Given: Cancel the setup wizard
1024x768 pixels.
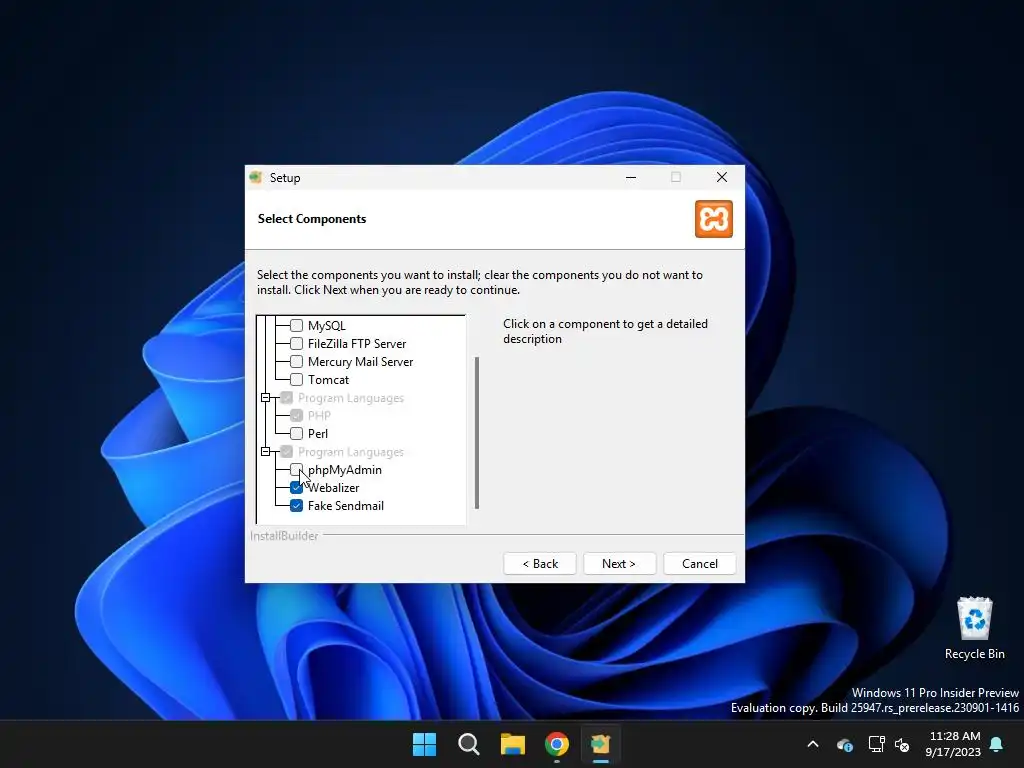Looking at the screenshot, I should 699,564.
